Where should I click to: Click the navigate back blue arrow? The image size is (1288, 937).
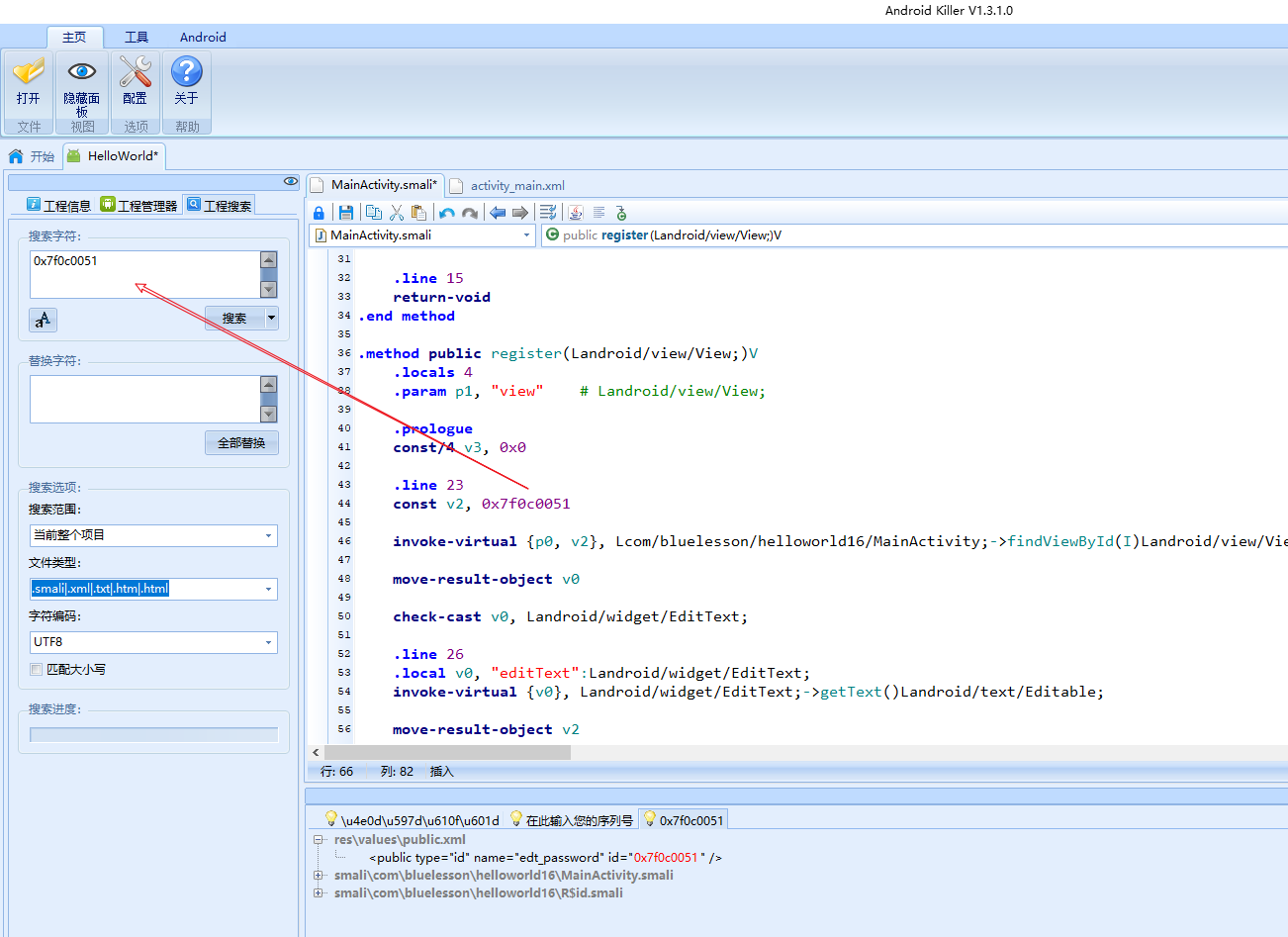(x=498, y=213)
